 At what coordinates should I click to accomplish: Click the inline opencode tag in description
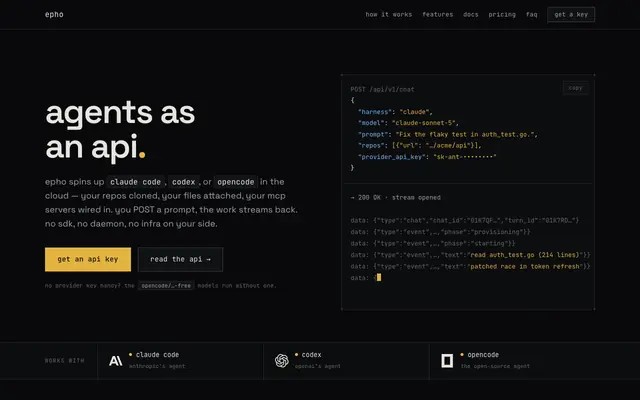236,182
